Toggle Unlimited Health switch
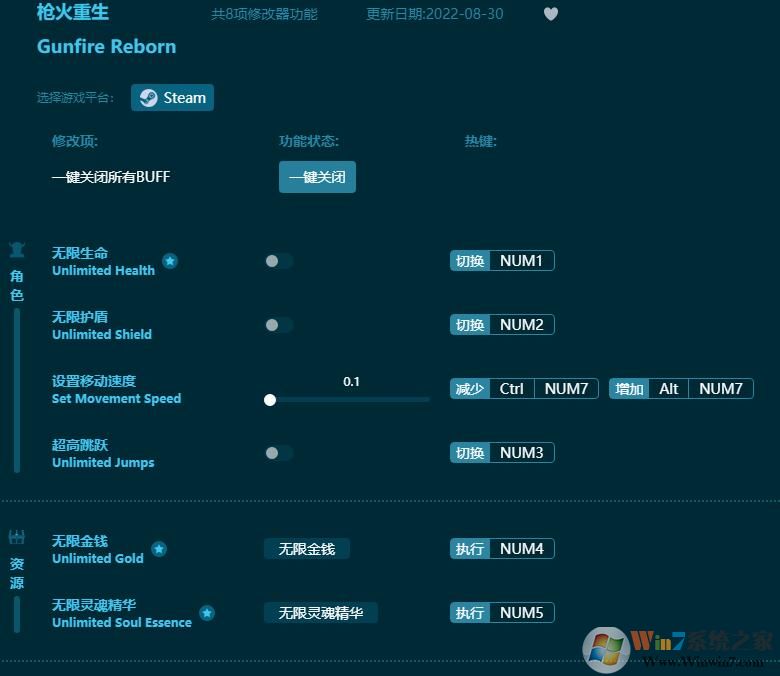The height and width of the screenshot is (676, 780). click(x=279, y=261)
